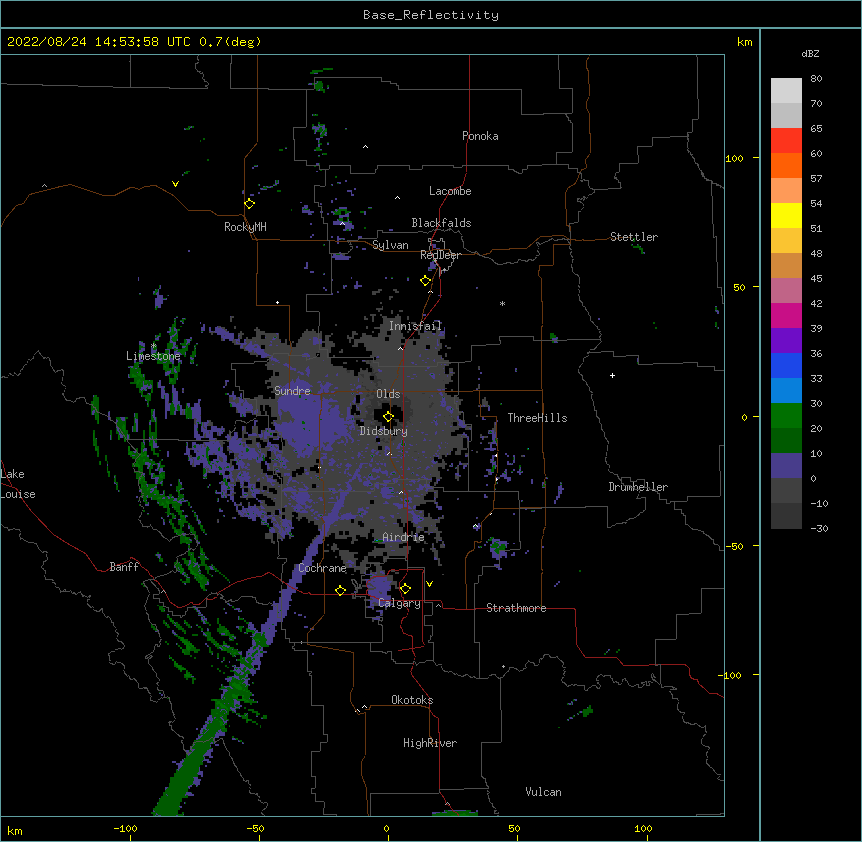This screenshot has width=862, height=842.
Task: Choose the bright green legend swatch near 30
Action: 786,416
